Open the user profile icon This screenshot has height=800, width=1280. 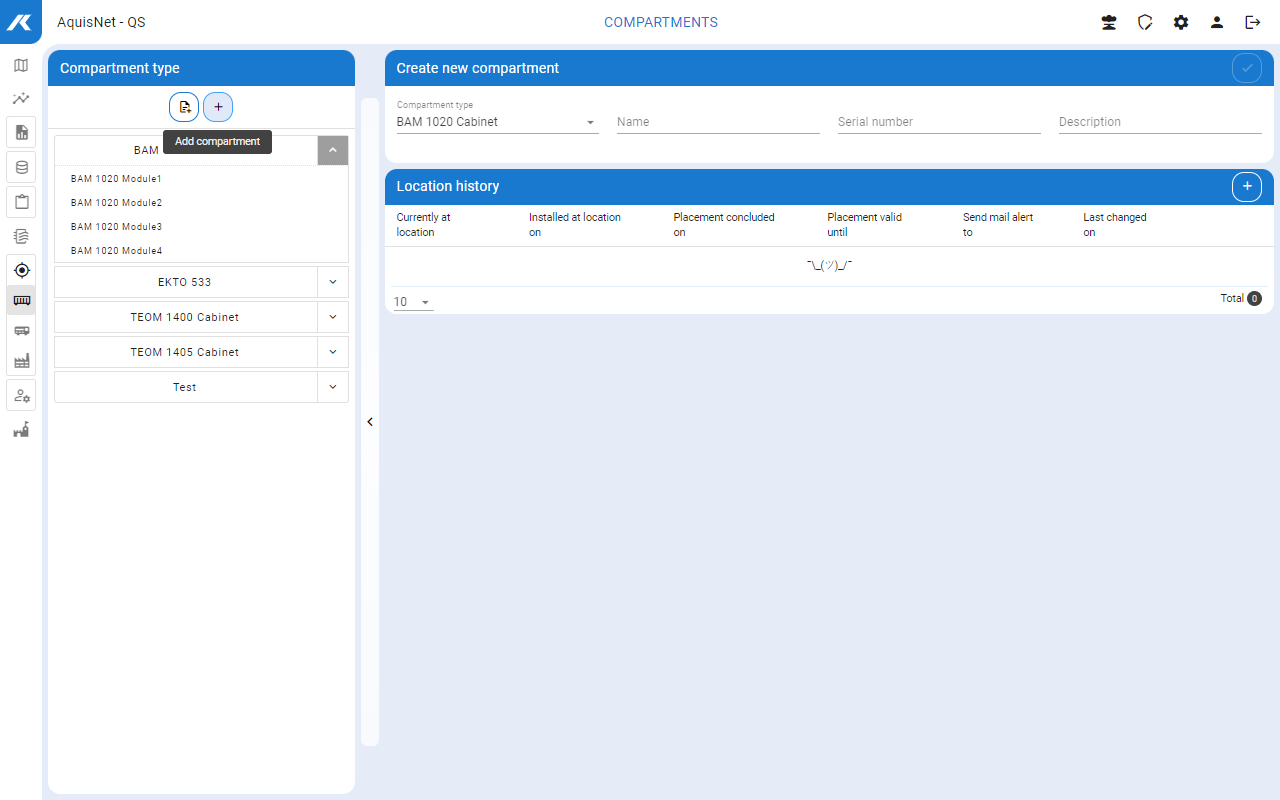(1217, 22)
